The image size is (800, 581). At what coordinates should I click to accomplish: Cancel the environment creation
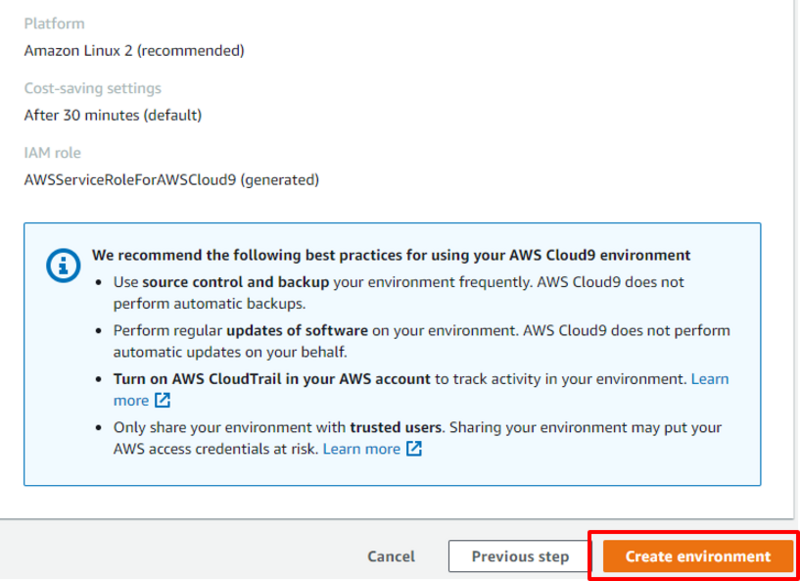[x=391, y=556]
